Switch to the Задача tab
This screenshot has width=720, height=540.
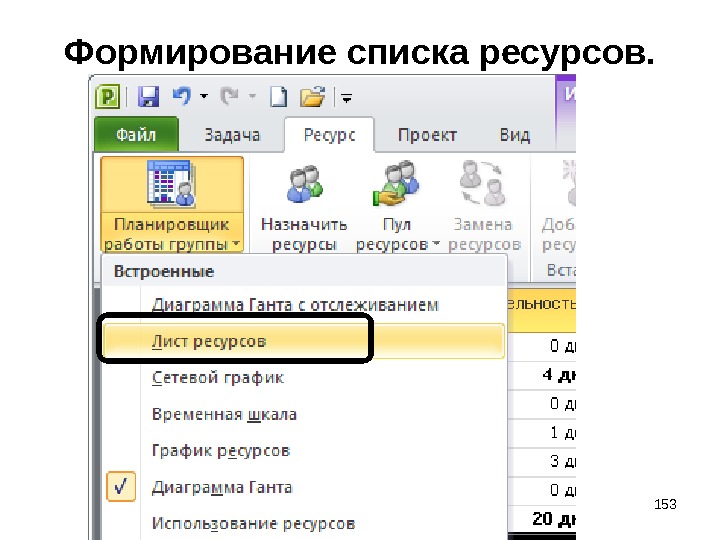232,135
